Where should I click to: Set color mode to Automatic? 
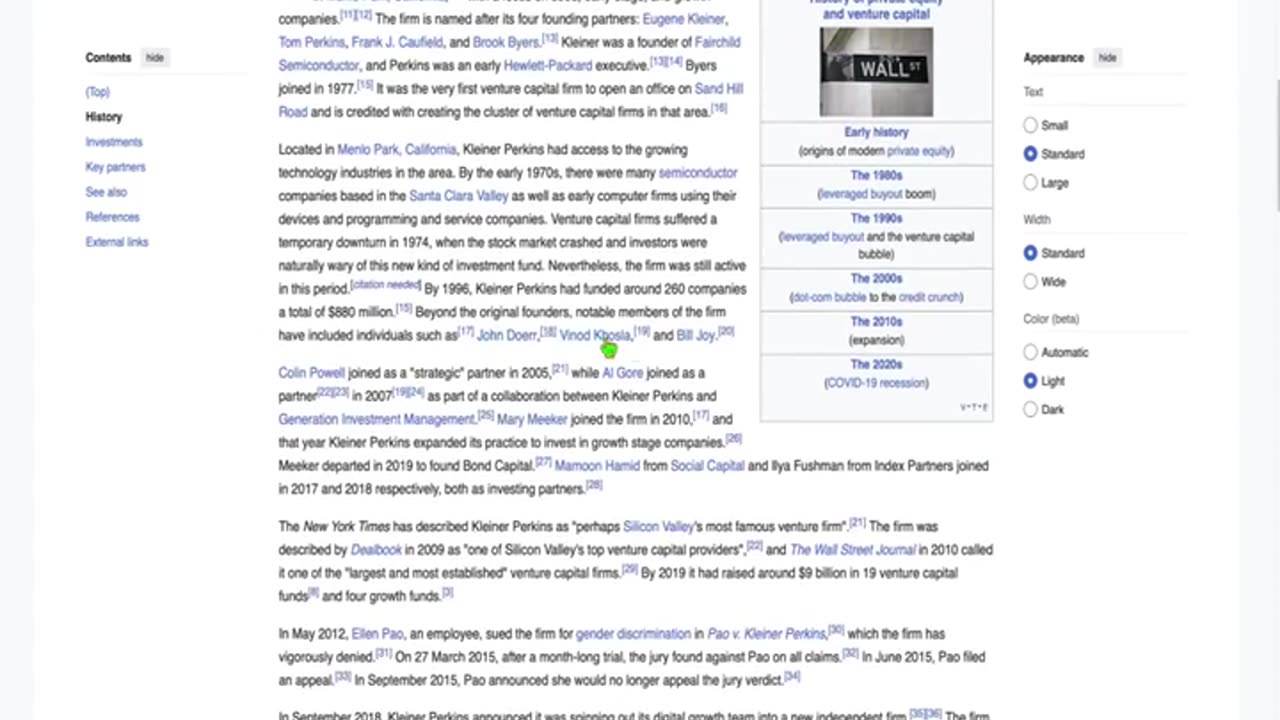click(x=1030, y=352)
